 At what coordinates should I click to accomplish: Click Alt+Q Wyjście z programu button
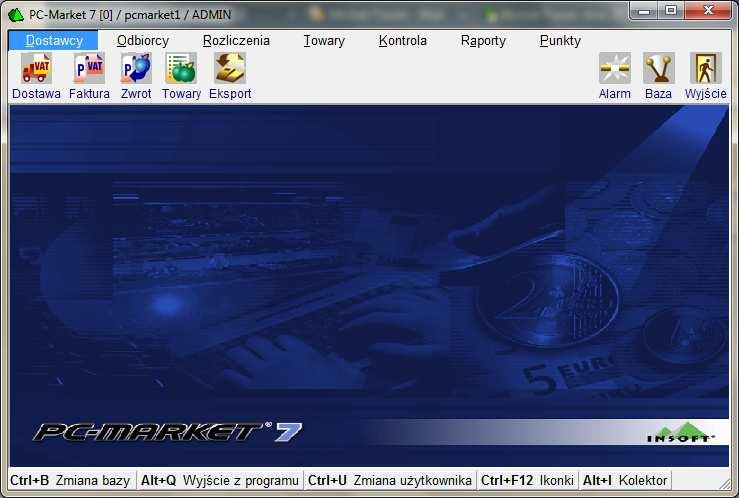click(x=220, y=480)
